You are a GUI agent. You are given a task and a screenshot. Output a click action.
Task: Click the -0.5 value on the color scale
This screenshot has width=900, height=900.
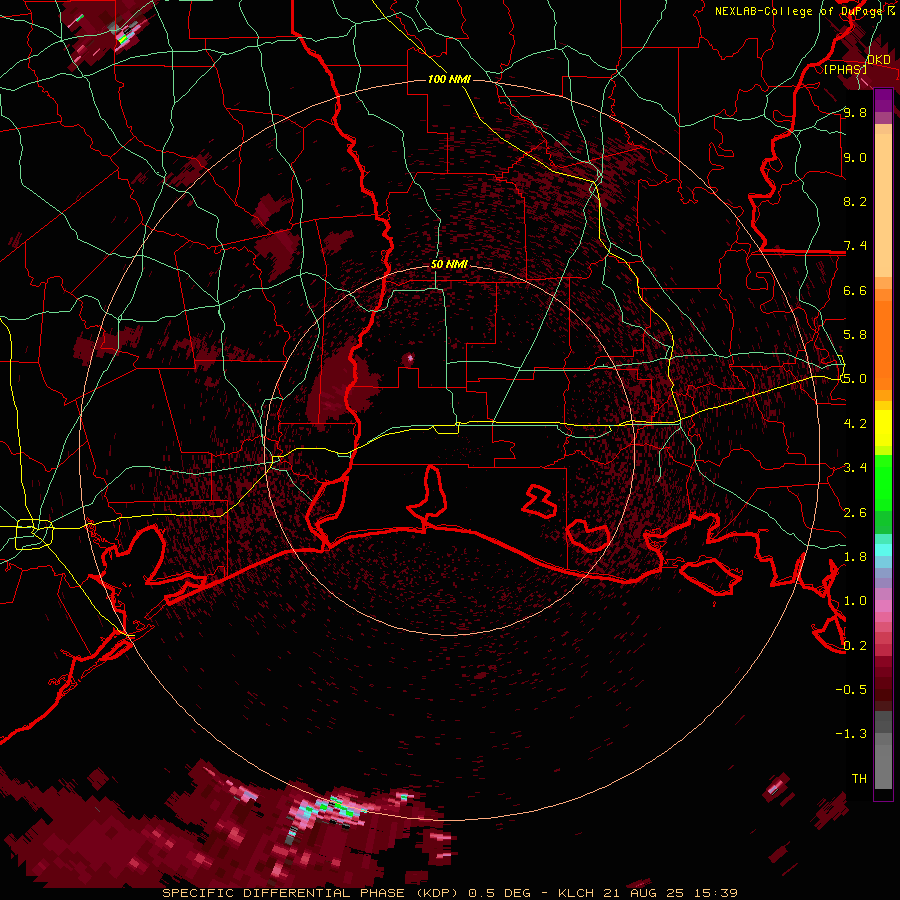(851, 689)
